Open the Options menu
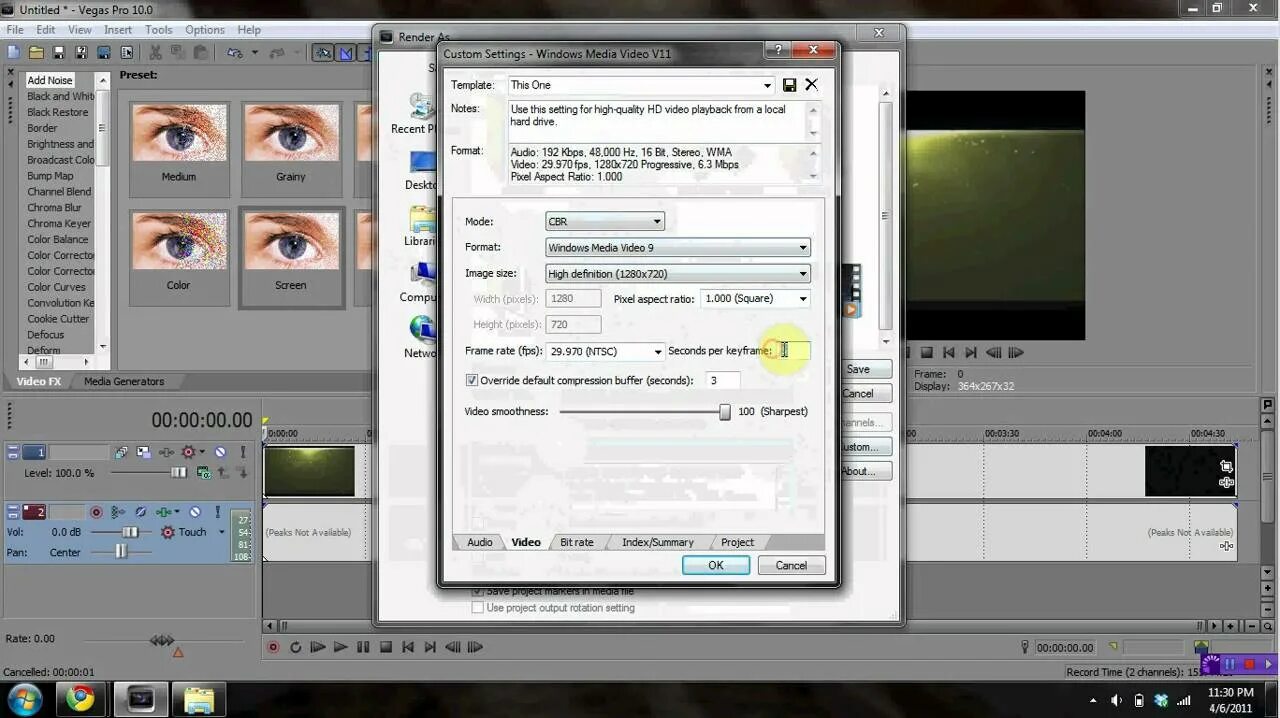 point(204,30)
